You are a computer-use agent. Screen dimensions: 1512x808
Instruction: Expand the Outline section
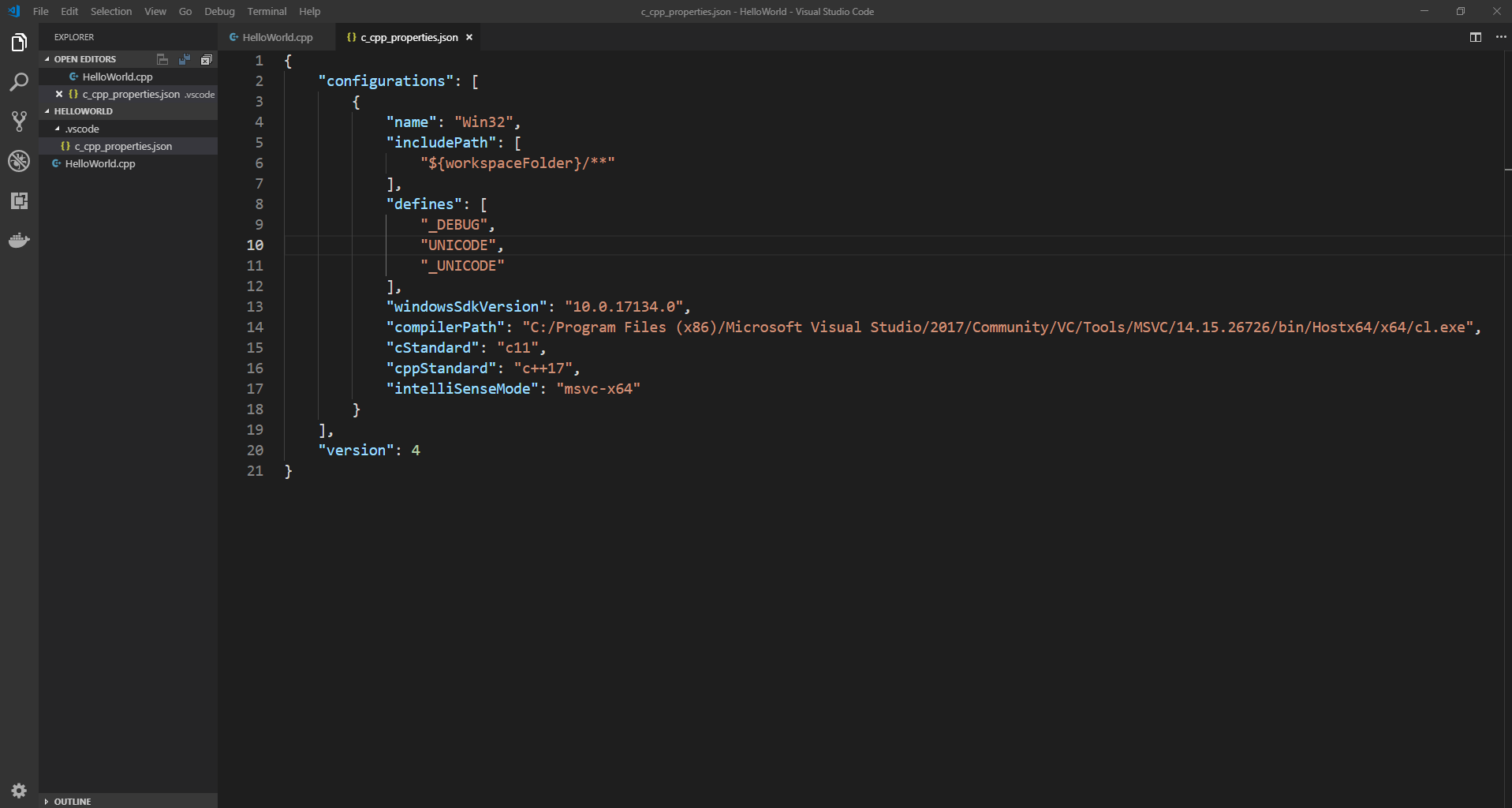[x=128, y=801]
